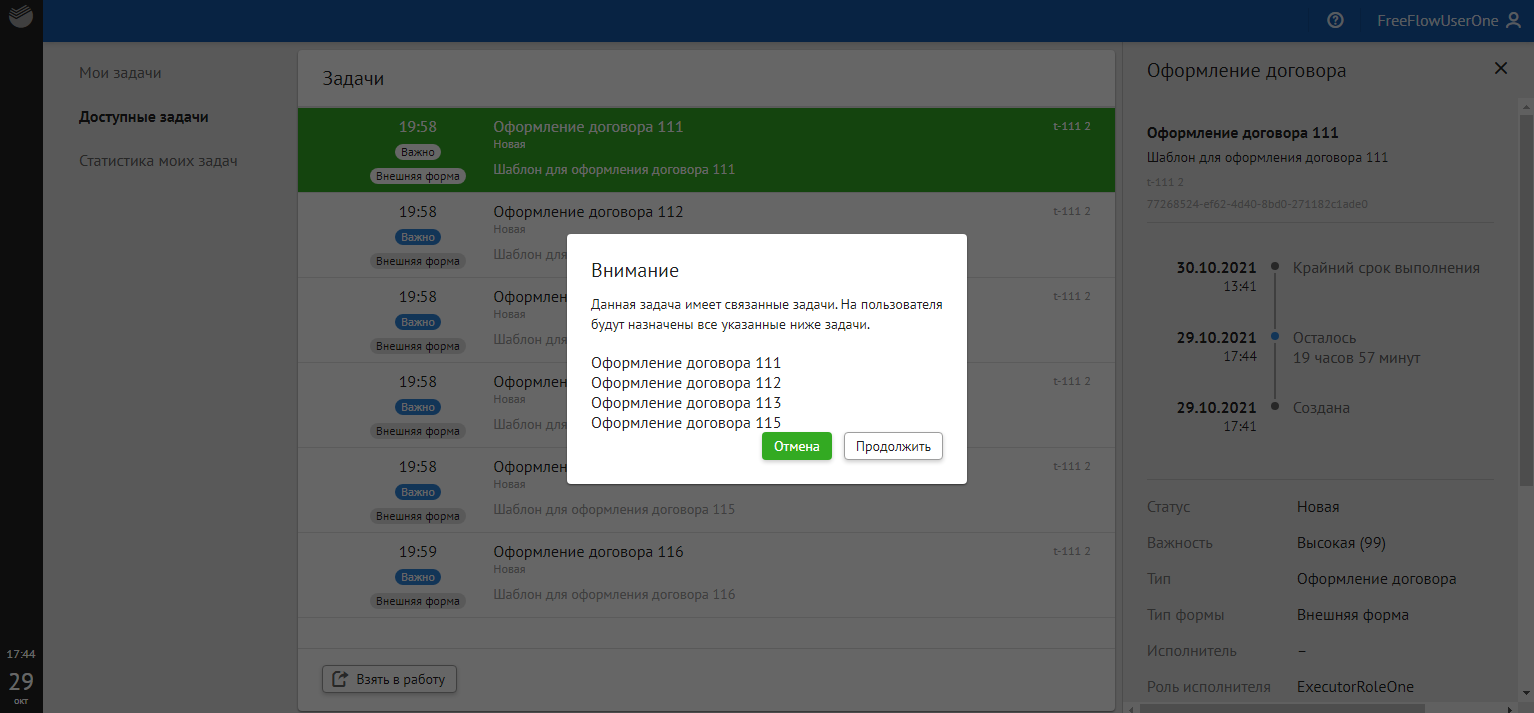Click the Sber logo icon
This screenshot has width=1534, height=713.
(x=21, y=20)
